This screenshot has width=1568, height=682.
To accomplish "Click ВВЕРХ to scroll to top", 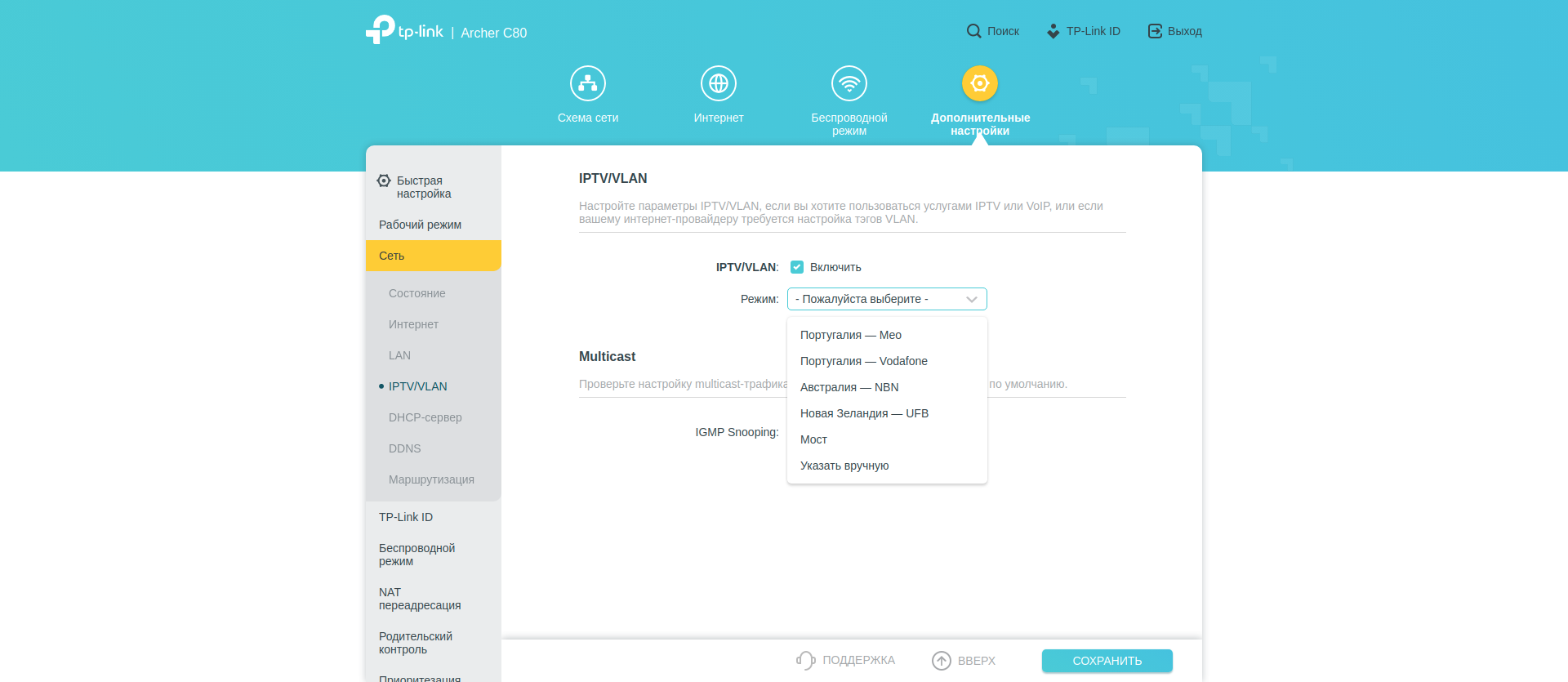I will tap(964, 660).
